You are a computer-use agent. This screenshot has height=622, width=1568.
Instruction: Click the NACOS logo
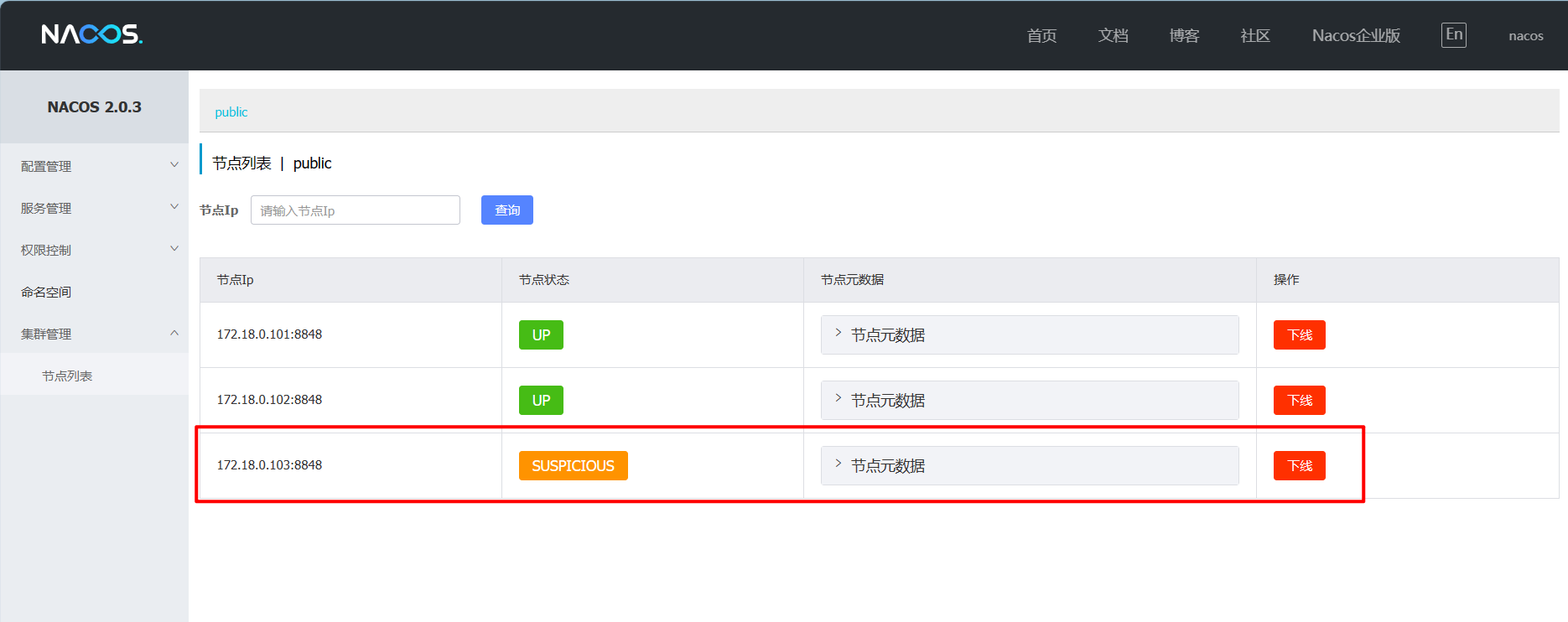pos(92,34)
